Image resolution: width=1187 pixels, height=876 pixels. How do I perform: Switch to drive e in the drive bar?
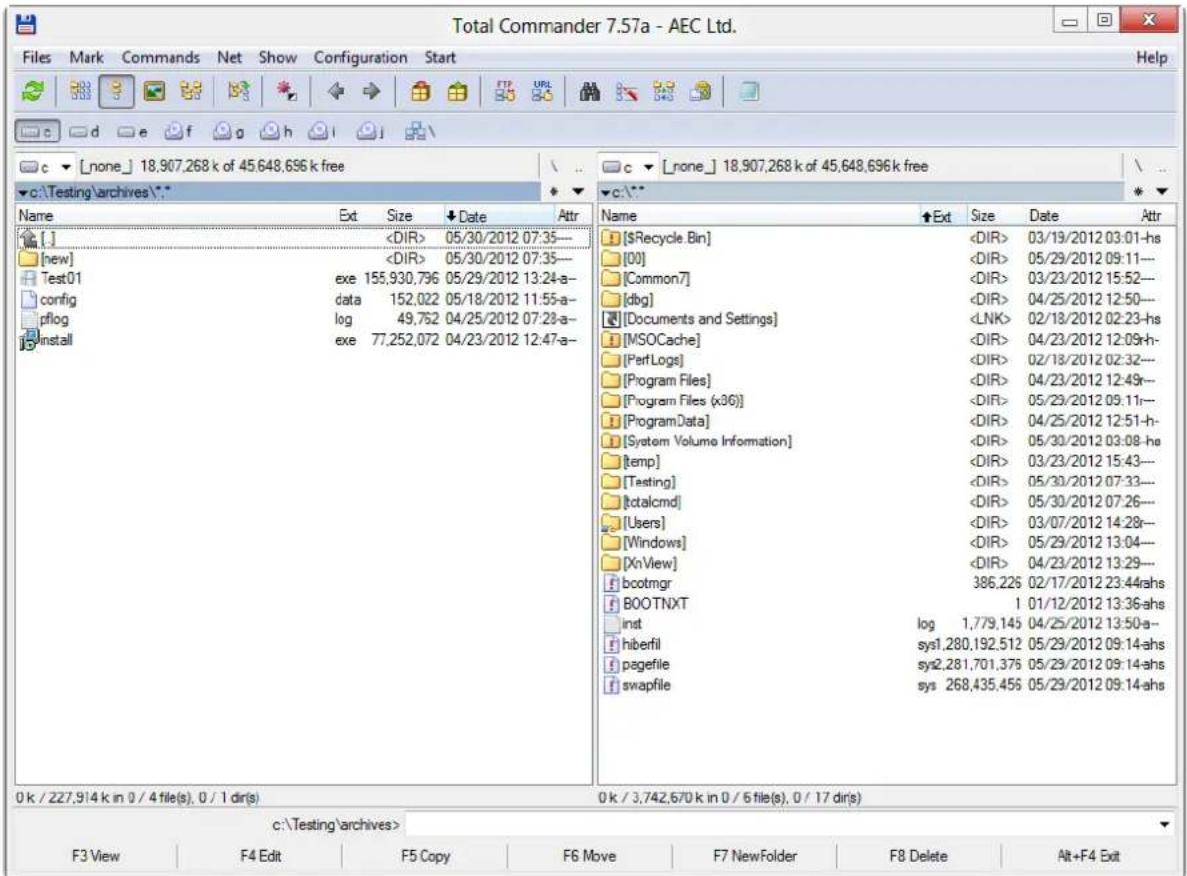[132, 132]
